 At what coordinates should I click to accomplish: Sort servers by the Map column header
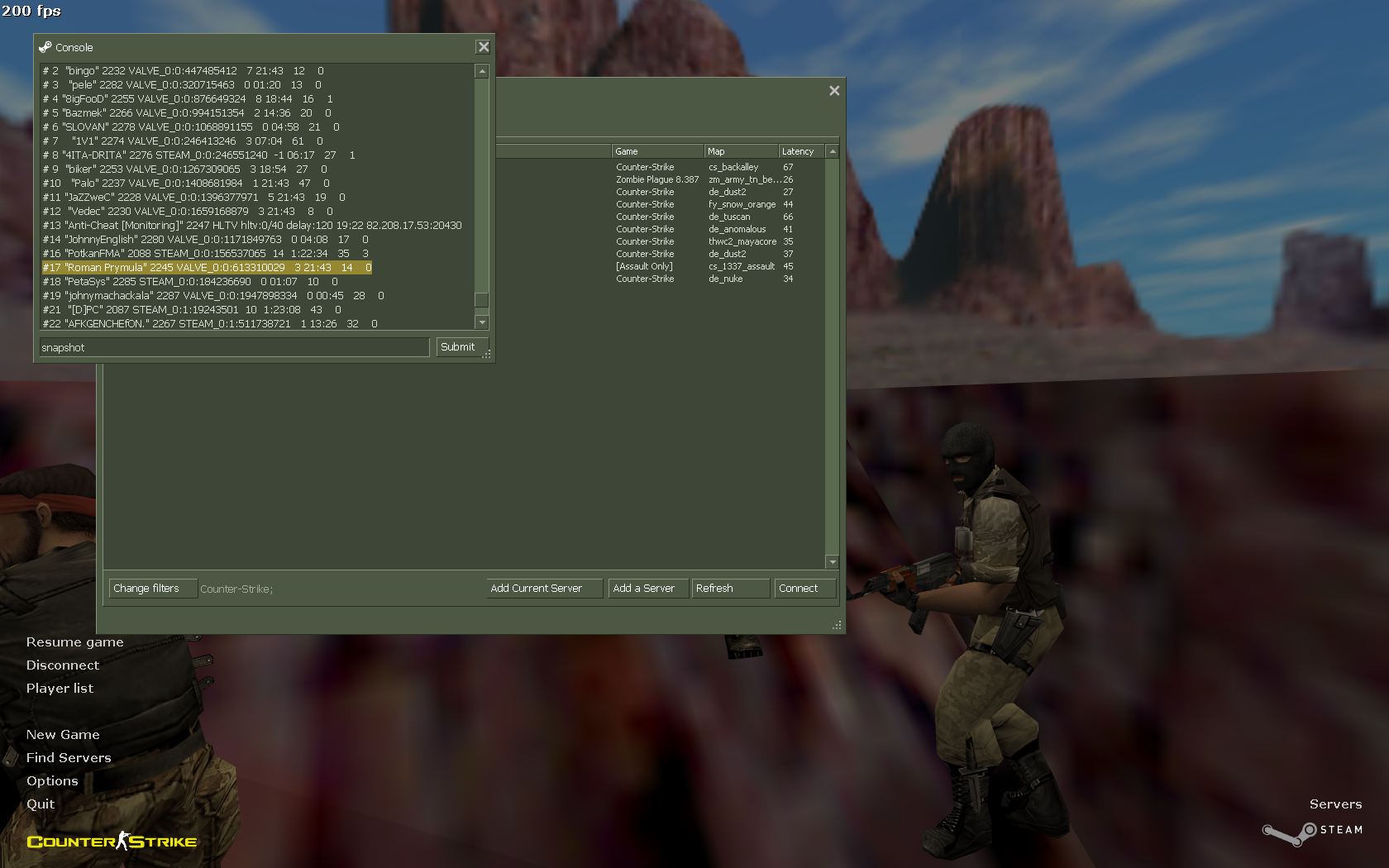click(741, 151)
